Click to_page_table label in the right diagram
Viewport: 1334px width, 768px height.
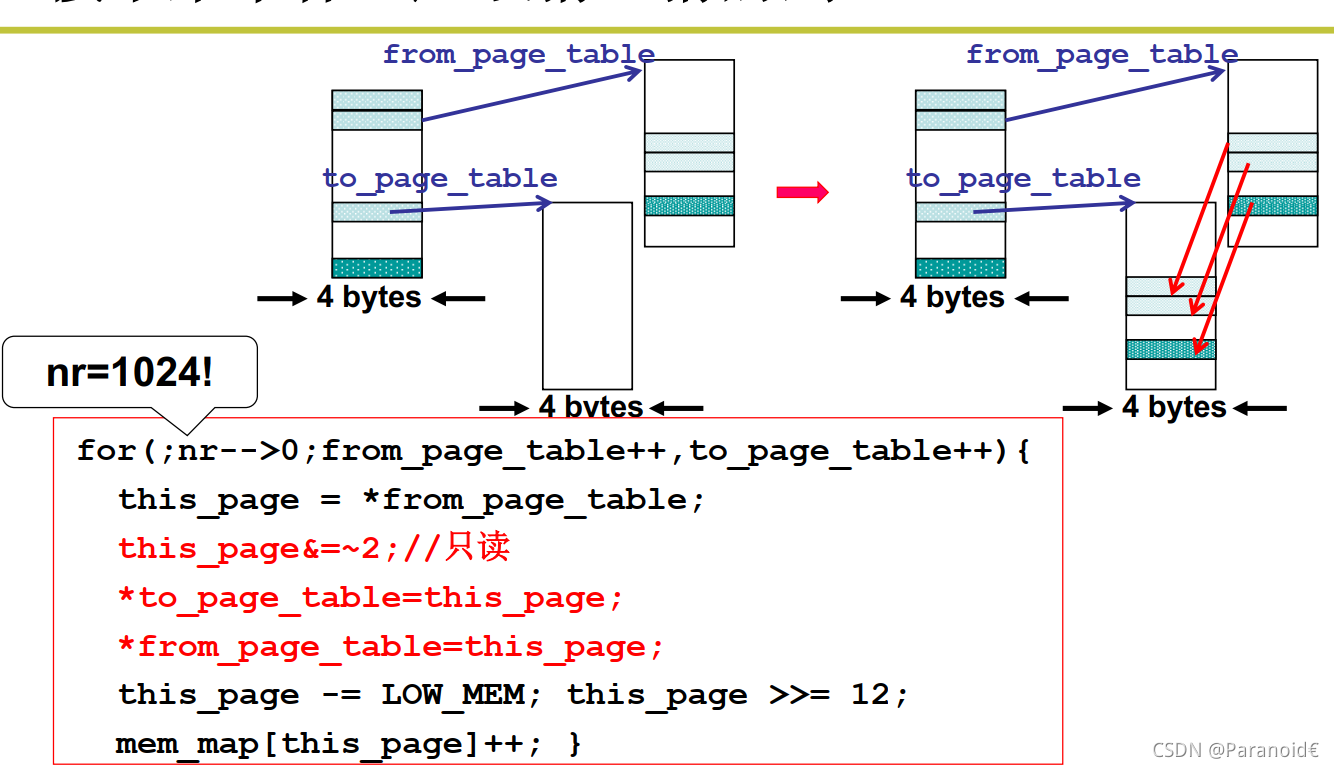[x=1023, y=179]
